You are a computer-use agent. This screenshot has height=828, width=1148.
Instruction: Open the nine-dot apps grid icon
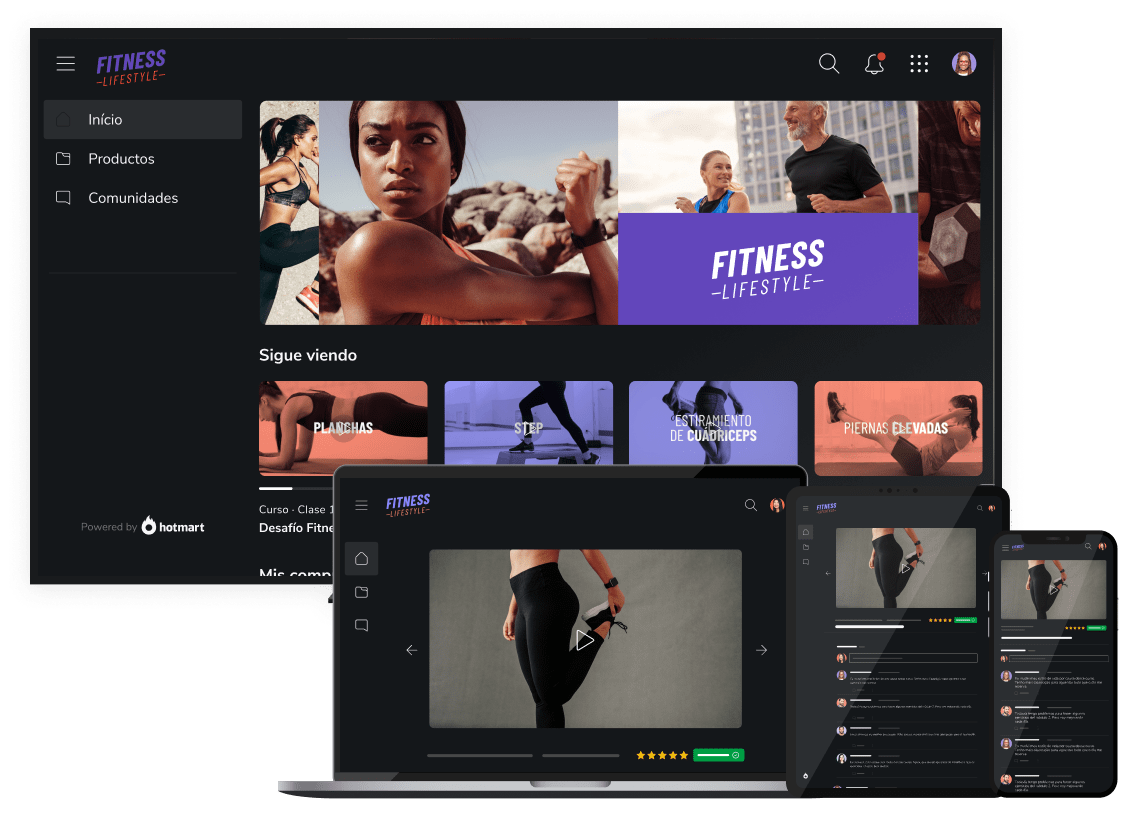(x=919, y=64)
